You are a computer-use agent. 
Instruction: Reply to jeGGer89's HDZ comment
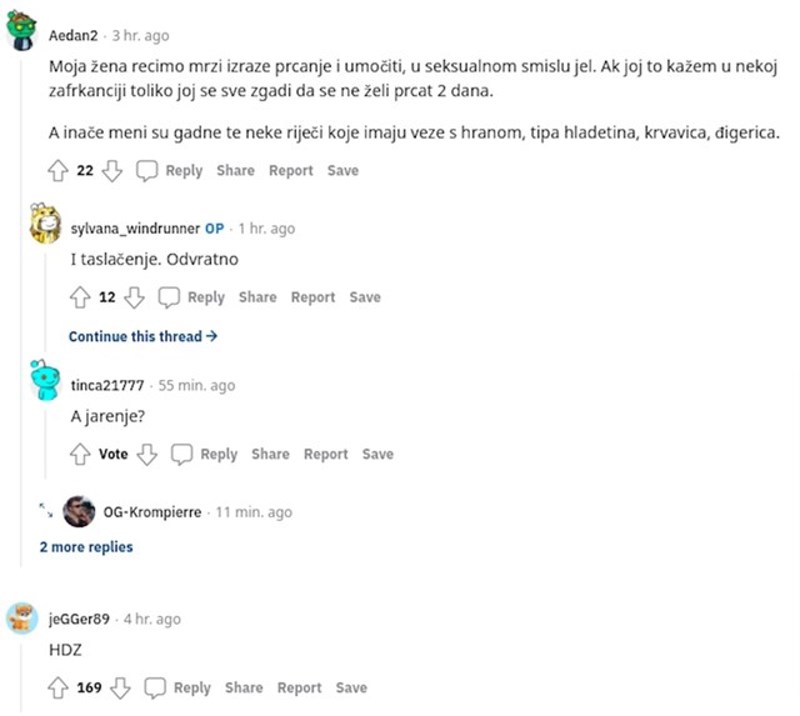(x=180, y=688)
